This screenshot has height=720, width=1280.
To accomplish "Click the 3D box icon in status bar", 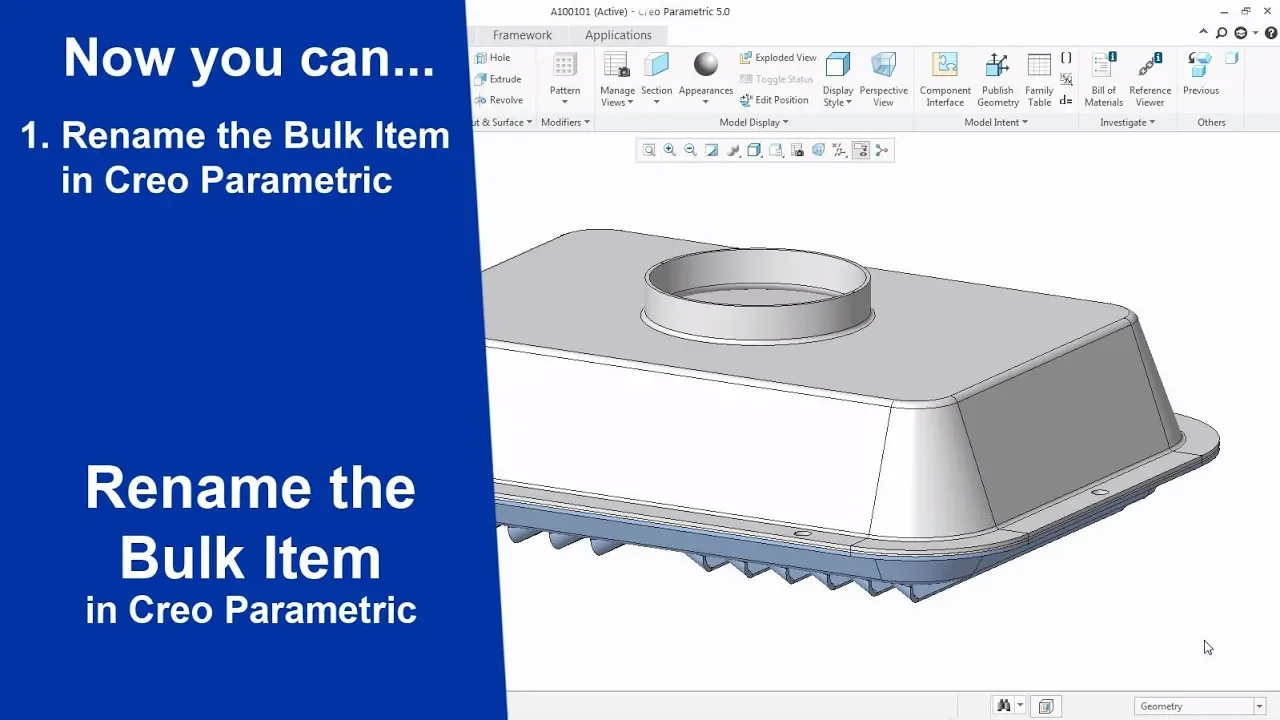I will click(x=1045, y=706).
